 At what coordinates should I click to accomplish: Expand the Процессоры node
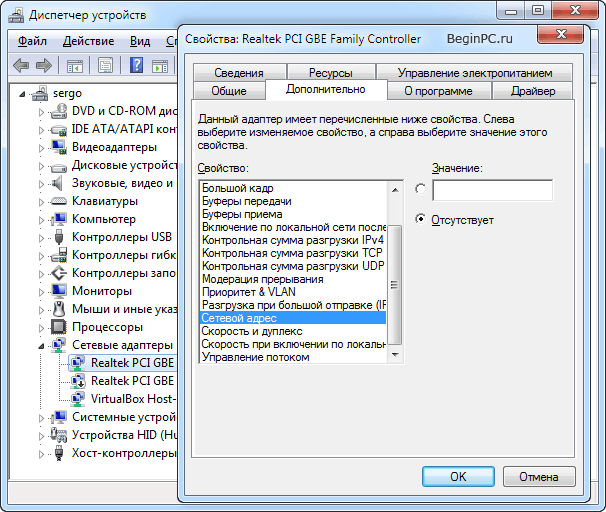(x=41, y=328)
